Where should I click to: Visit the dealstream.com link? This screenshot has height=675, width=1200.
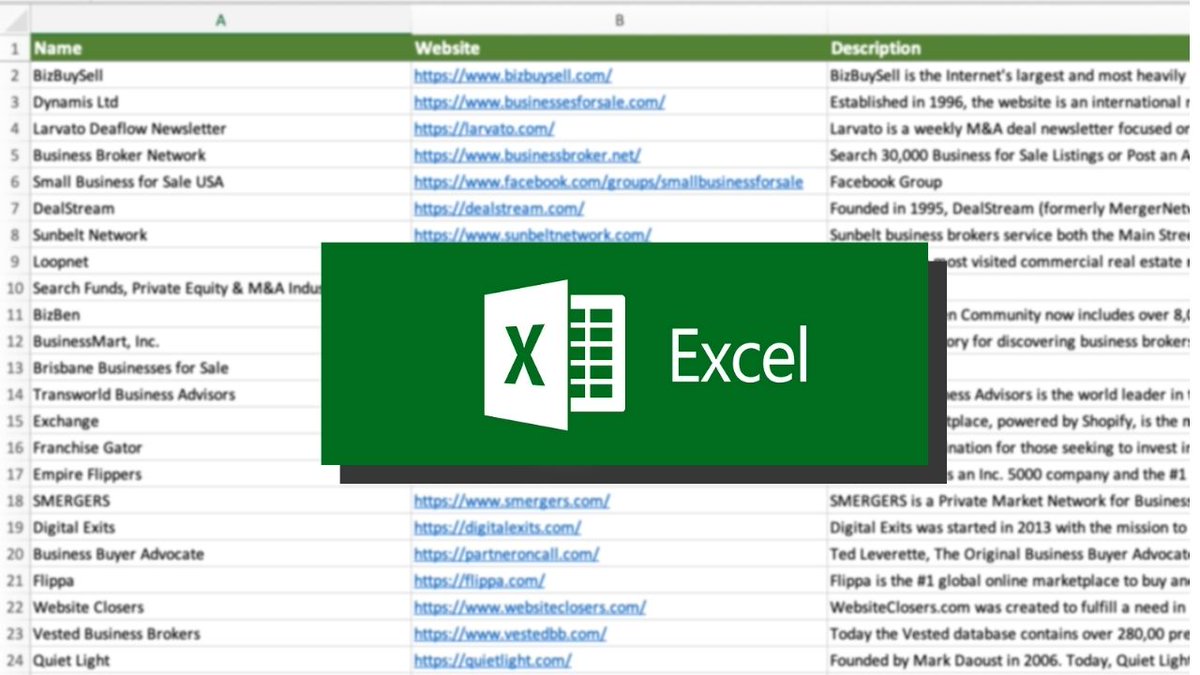[499, 208]
